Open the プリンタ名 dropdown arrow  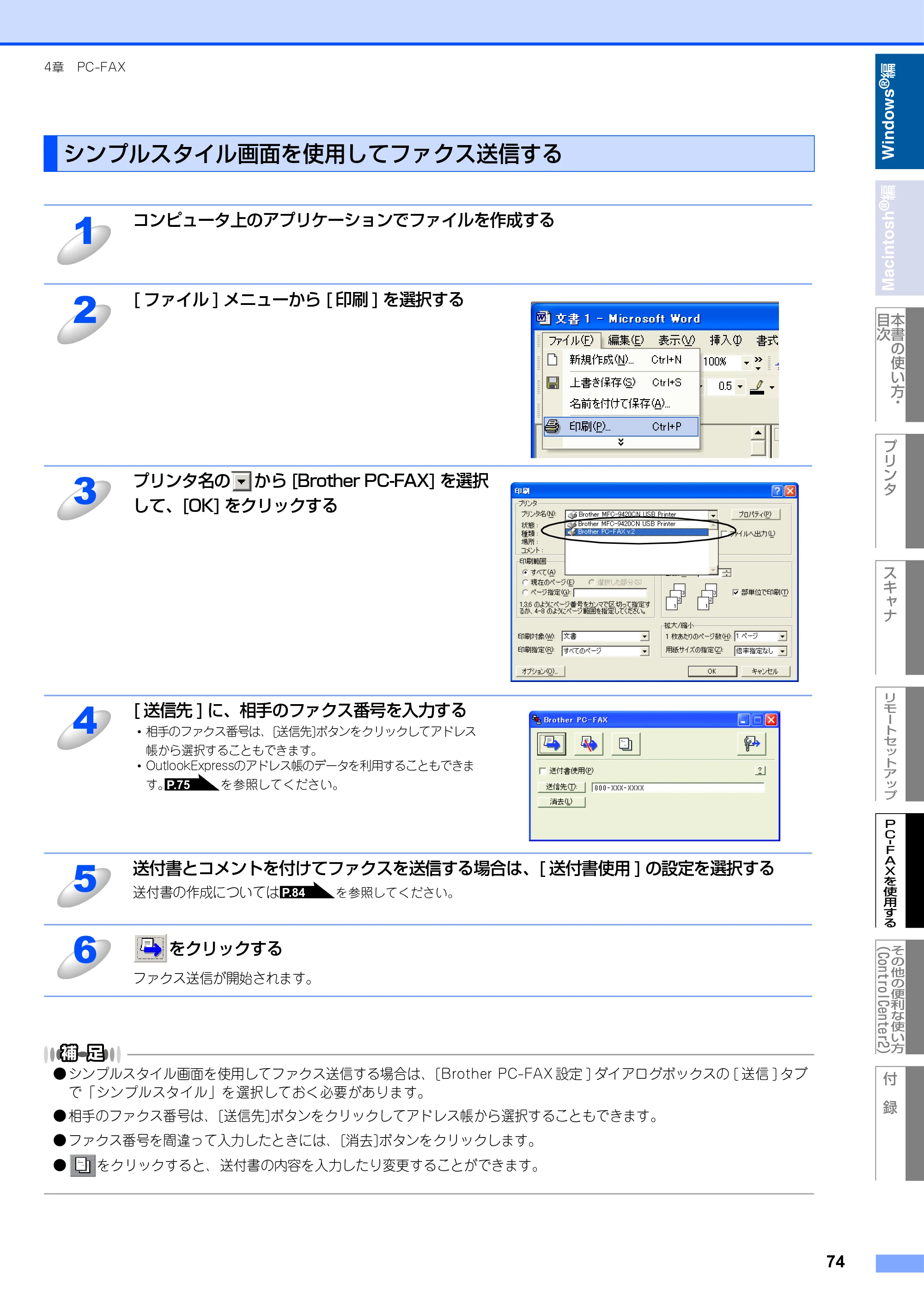713,515
